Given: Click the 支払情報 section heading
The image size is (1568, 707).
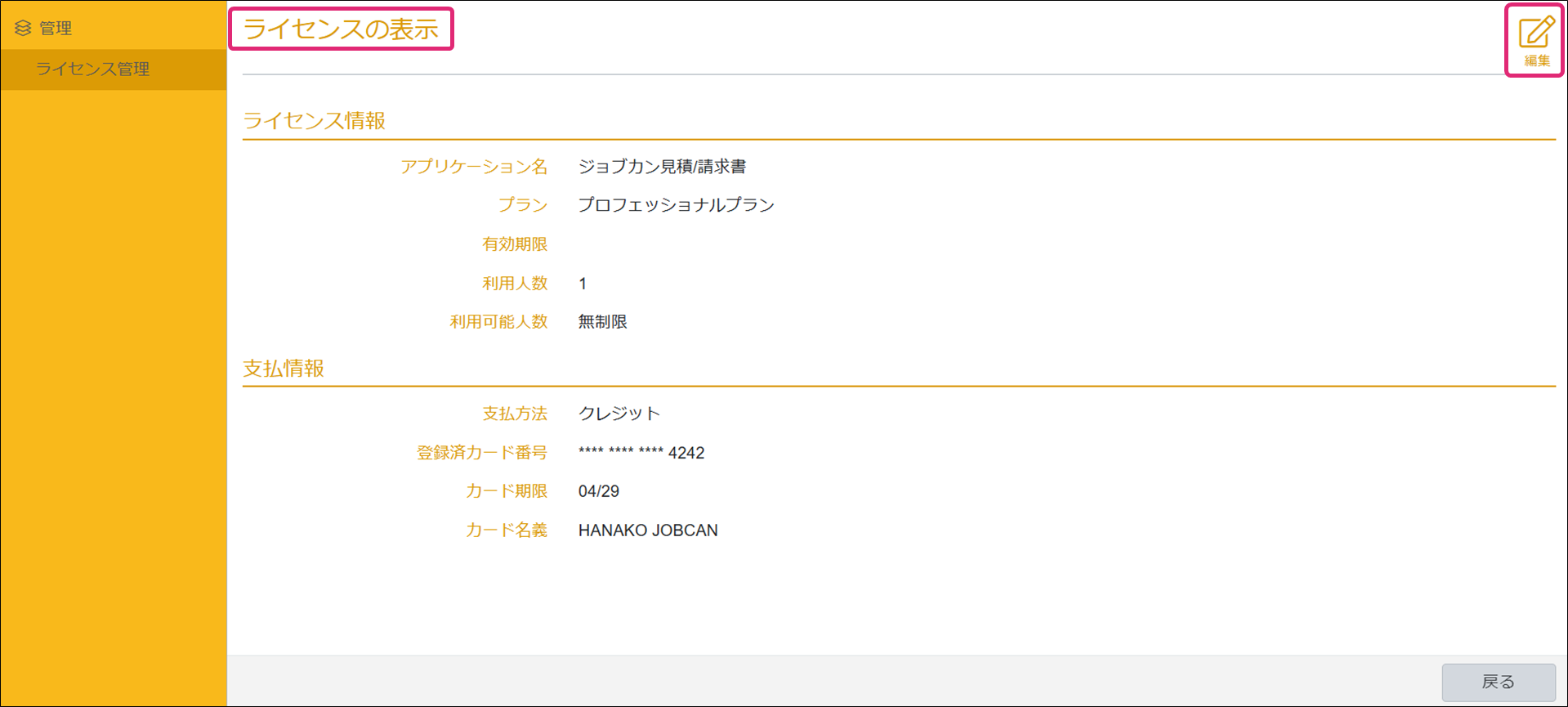Looking at the screenshot, I should (284, 369).
